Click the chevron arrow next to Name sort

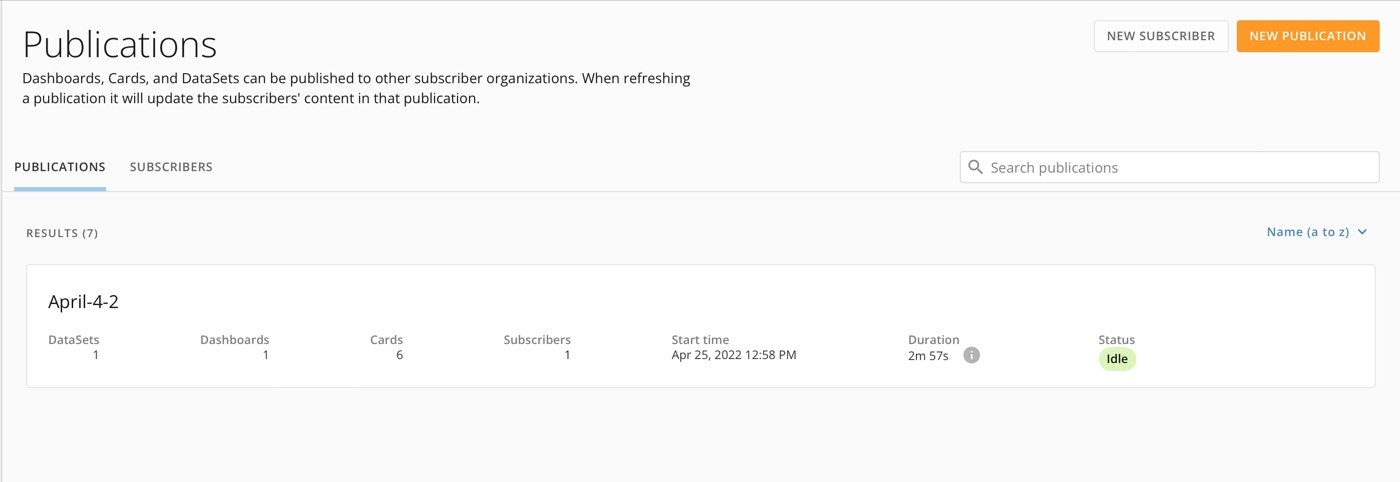(1362, 232)
